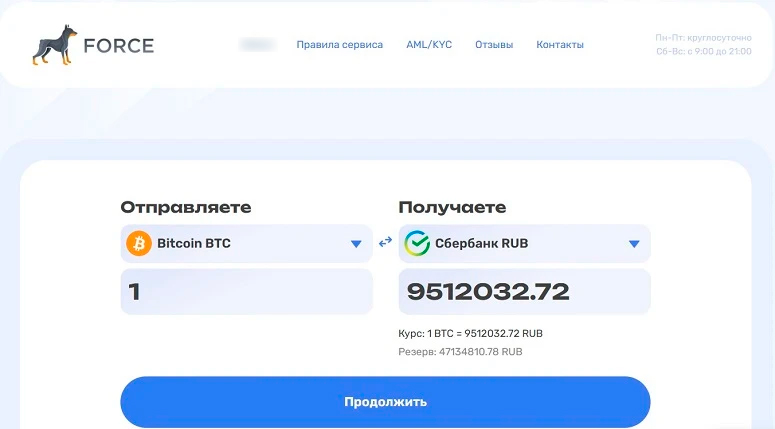Click the FORCE brand name text
This screenshot has height=429, width=775.
point(119,45)
